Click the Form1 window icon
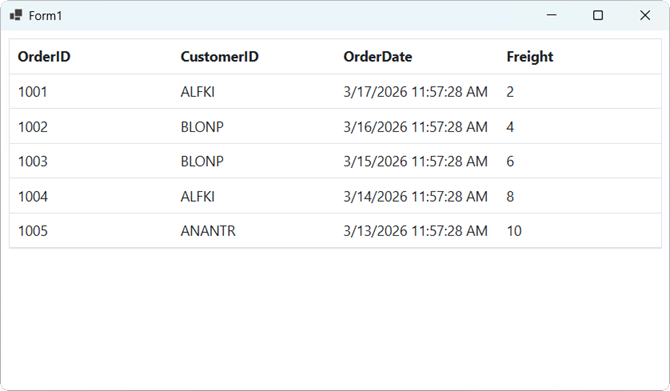 [x=16, y=15]
